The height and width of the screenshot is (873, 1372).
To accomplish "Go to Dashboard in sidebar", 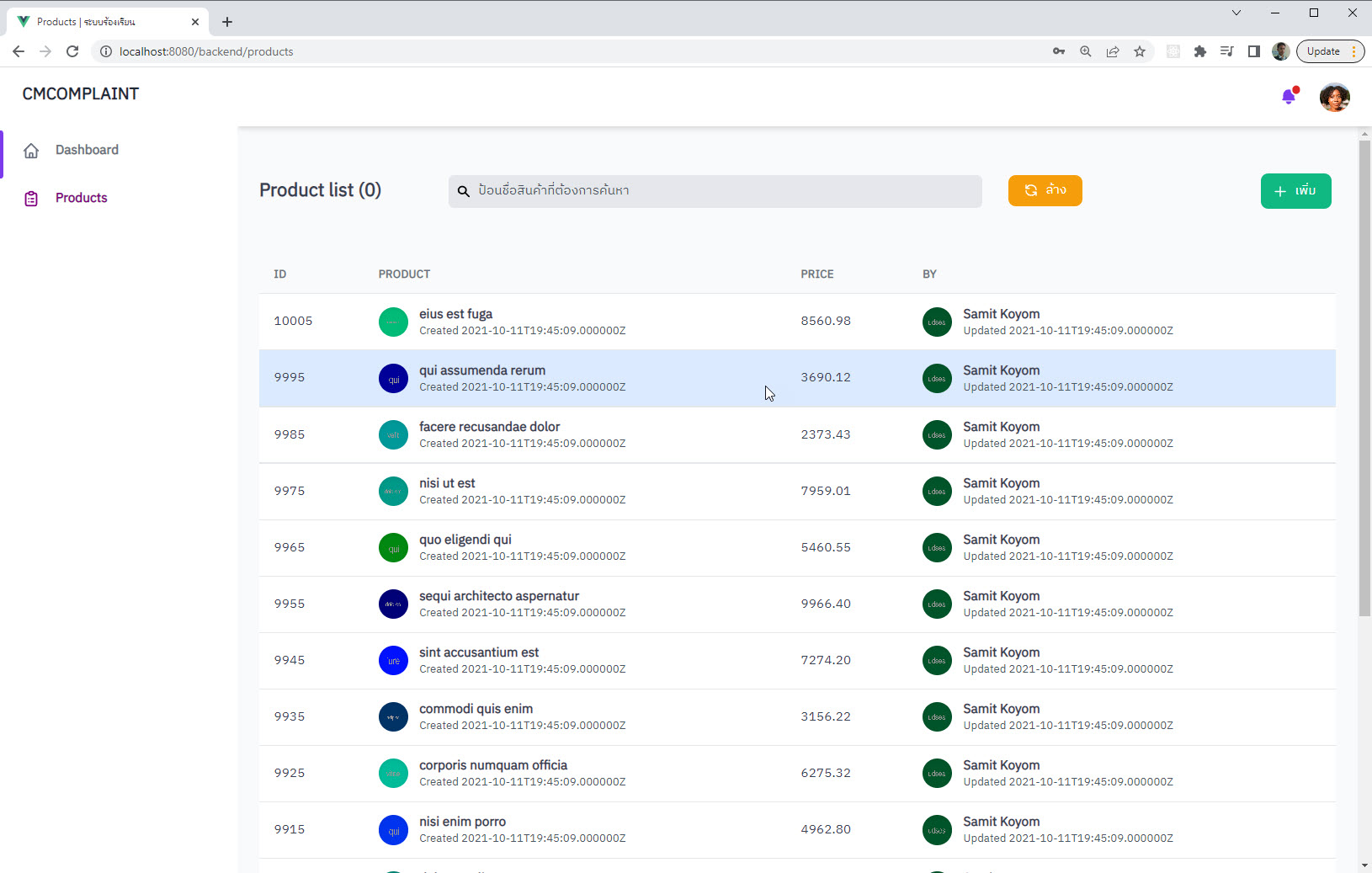I will click(x=87, y=150).
